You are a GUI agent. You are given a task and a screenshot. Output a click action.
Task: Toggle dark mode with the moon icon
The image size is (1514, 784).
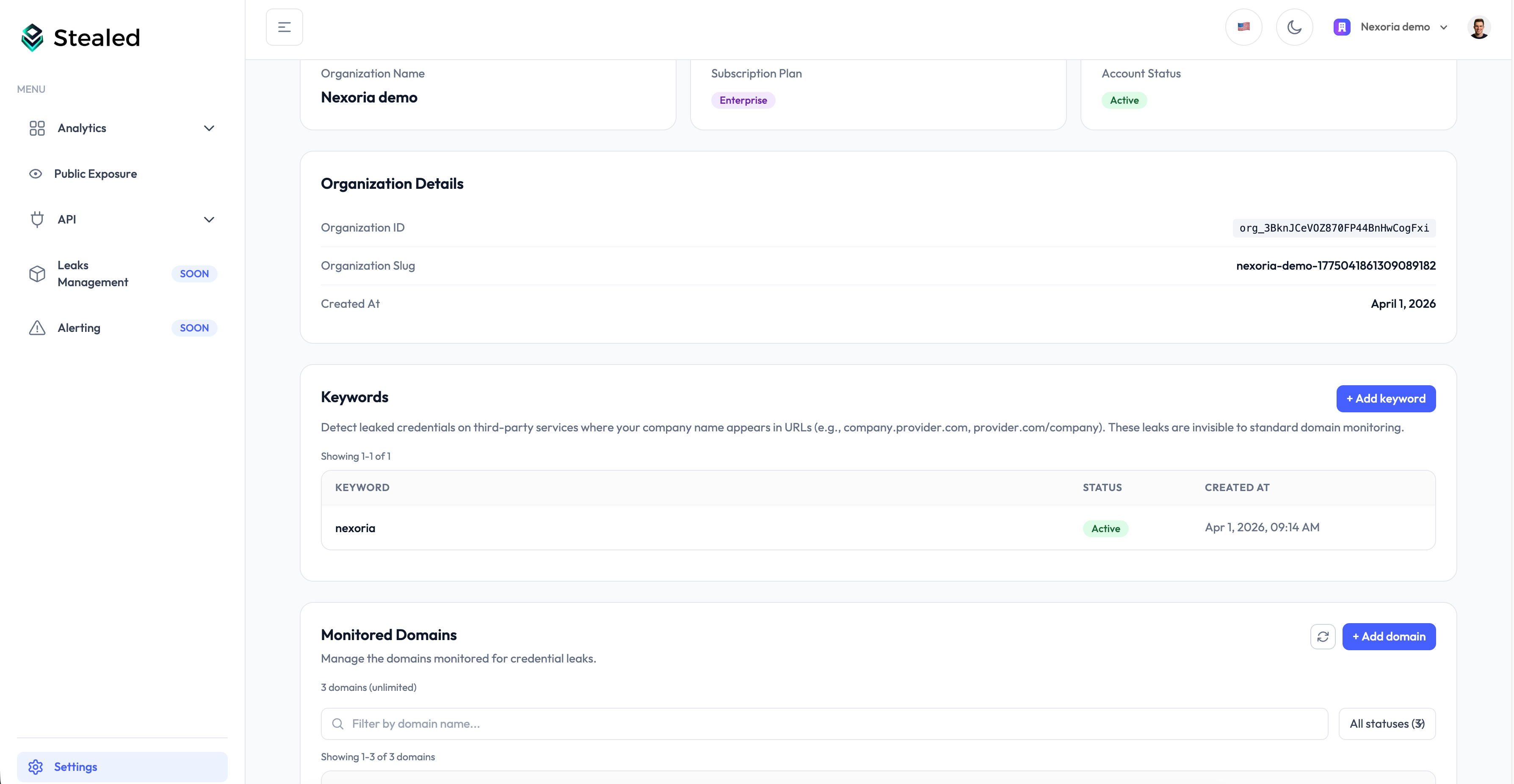[1294, 26]
